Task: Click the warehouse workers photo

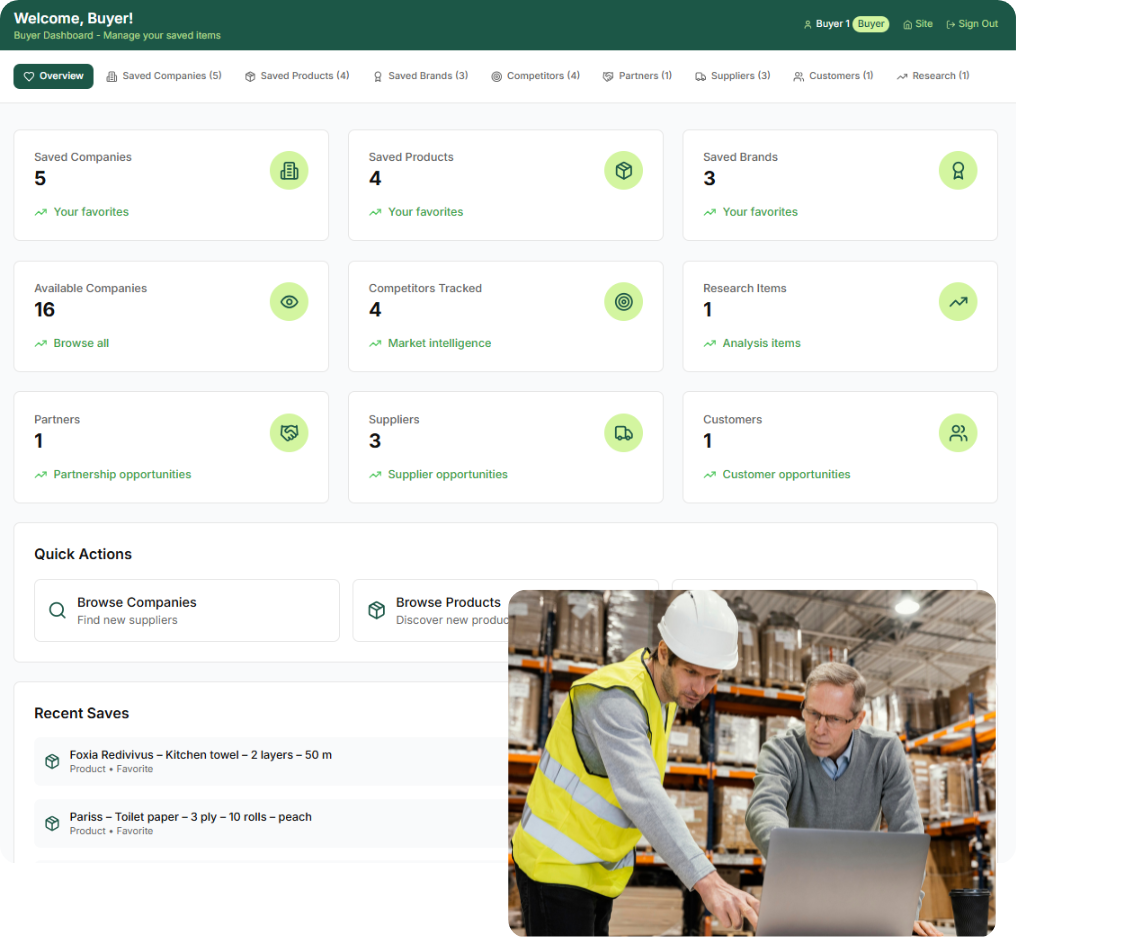Action: 752,763
